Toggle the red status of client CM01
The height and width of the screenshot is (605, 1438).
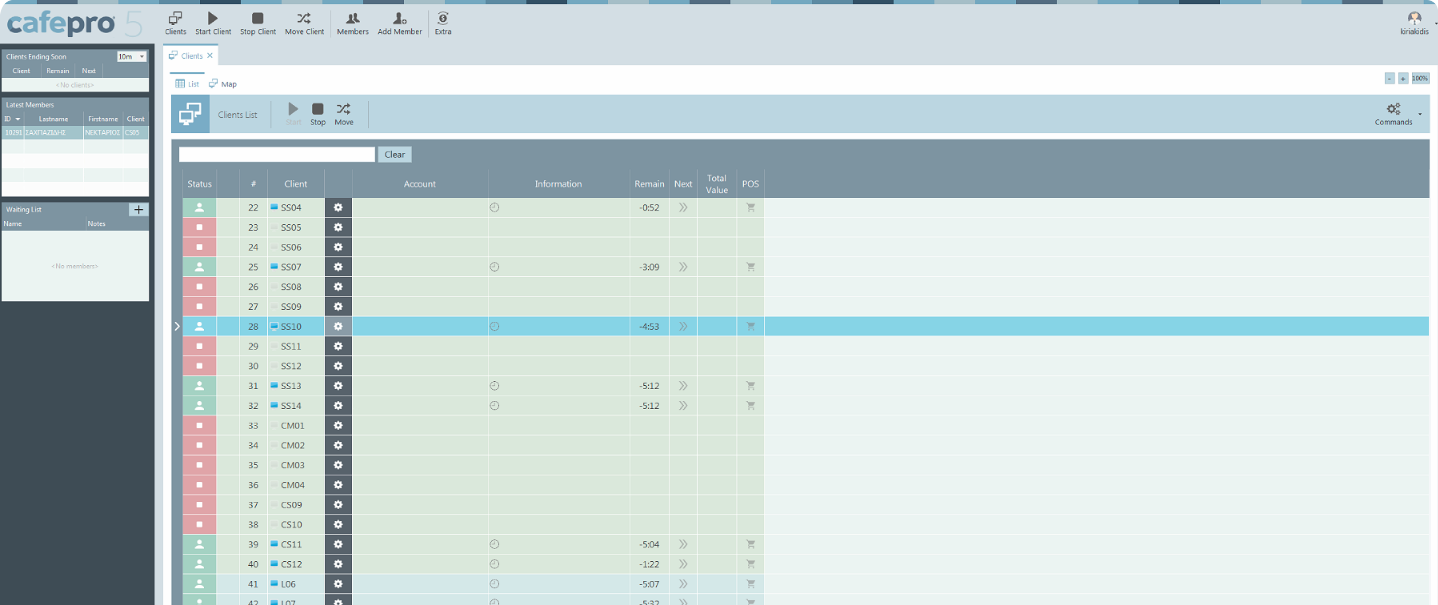coord(199,426)
